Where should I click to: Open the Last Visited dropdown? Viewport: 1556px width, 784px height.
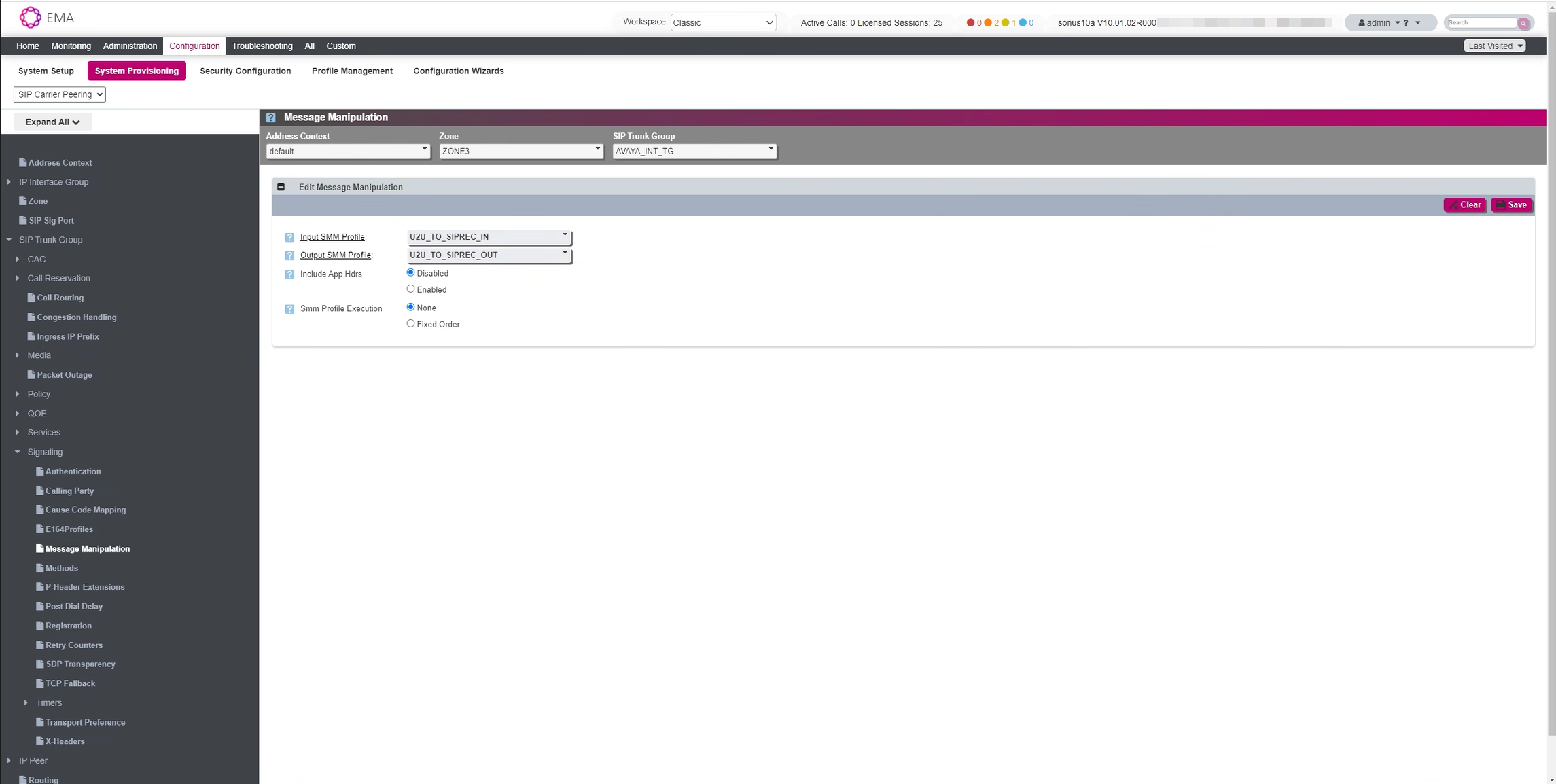(x=1495, y=46)
